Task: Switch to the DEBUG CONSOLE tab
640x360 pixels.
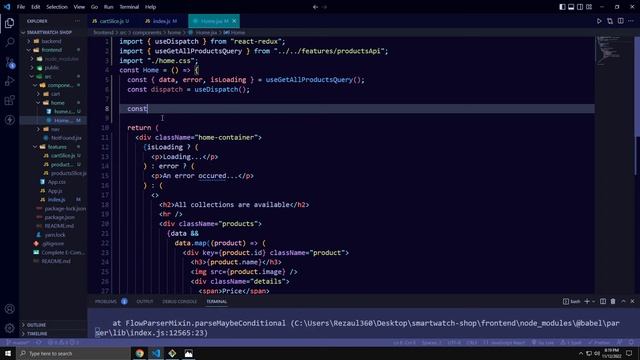Action: [x=180, y=301]
